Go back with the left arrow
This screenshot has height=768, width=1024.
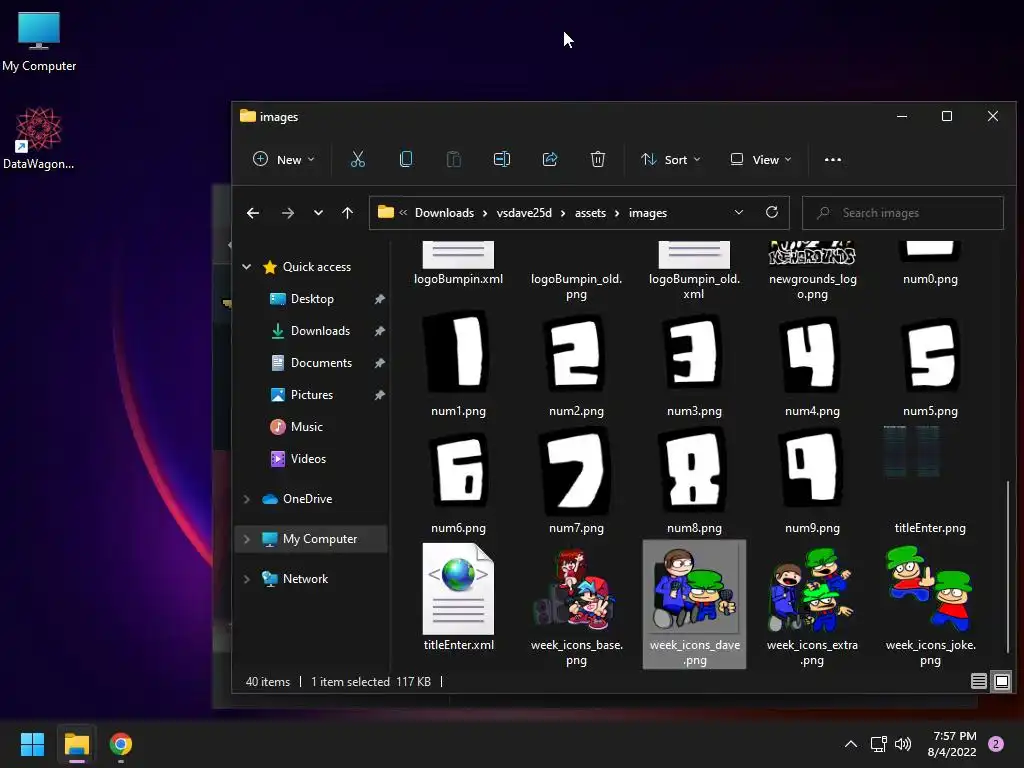point(253,213)
